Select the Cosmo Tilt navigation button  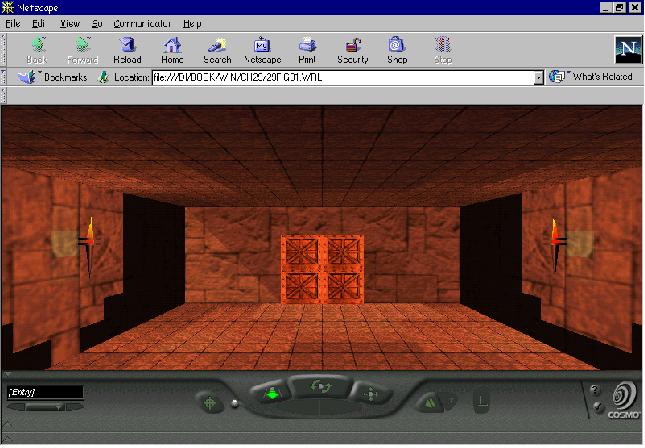[320, 387]
